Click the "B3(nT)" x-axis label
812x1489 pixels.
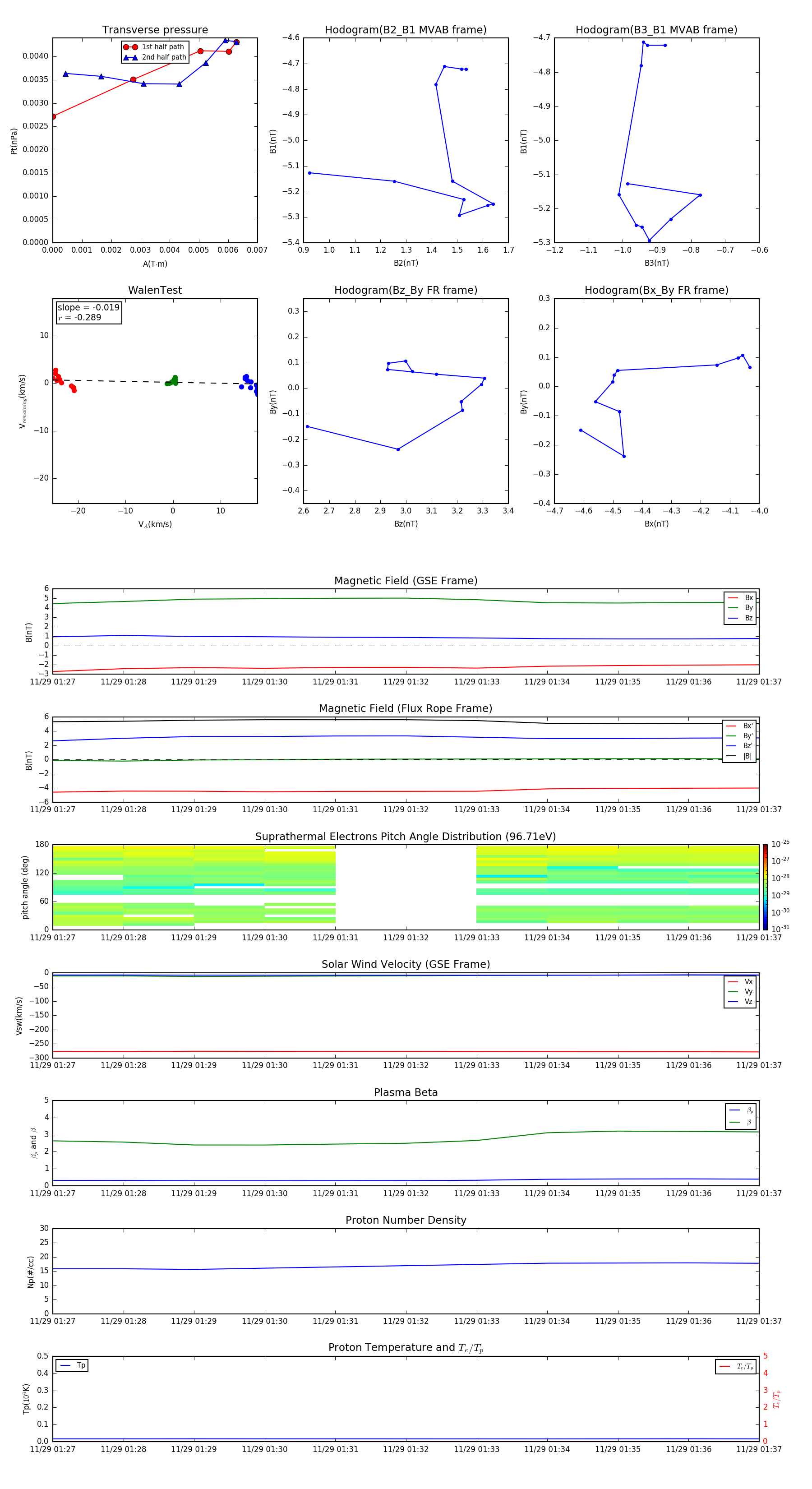pyautogui.click(x=656, y=263)
